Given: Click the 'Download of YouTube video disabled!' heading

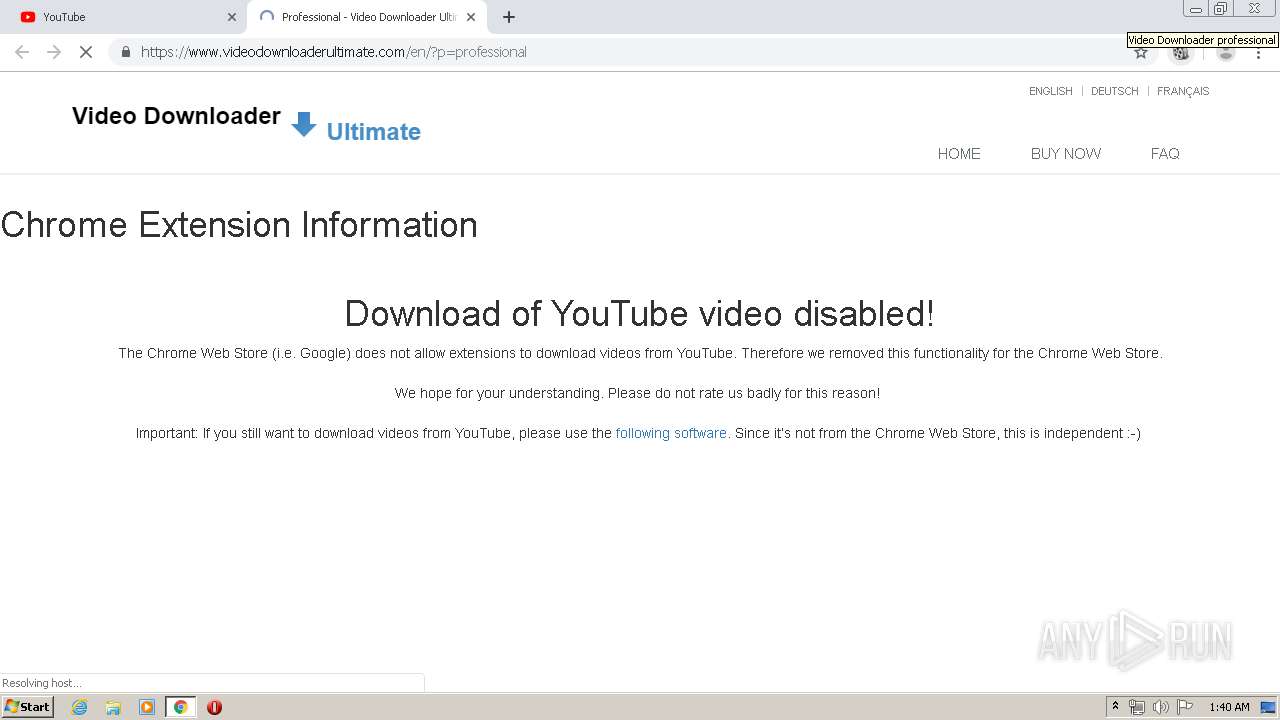Looking at the screenshot, I should (640, 314).
